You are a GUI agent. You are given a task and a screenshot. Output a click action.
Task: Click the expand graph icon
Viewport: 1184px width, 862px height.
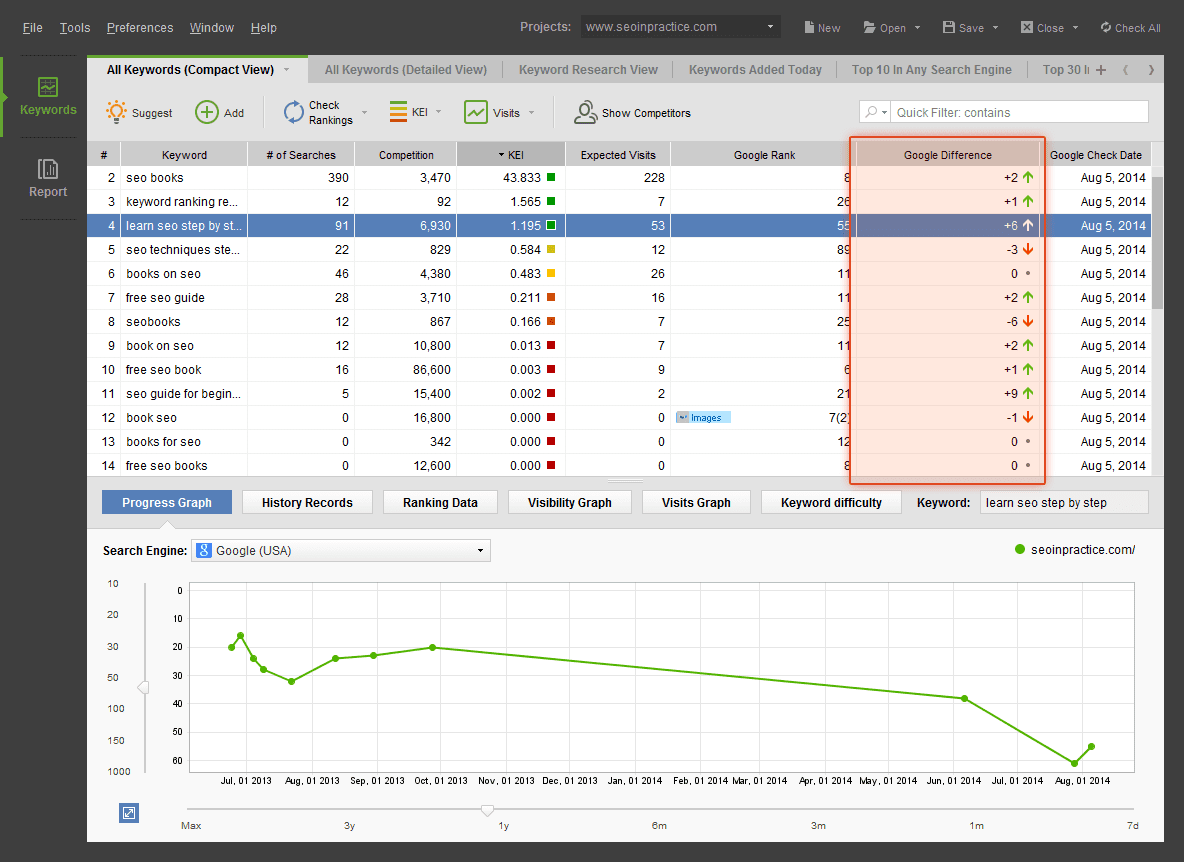[x=128, y=813]
